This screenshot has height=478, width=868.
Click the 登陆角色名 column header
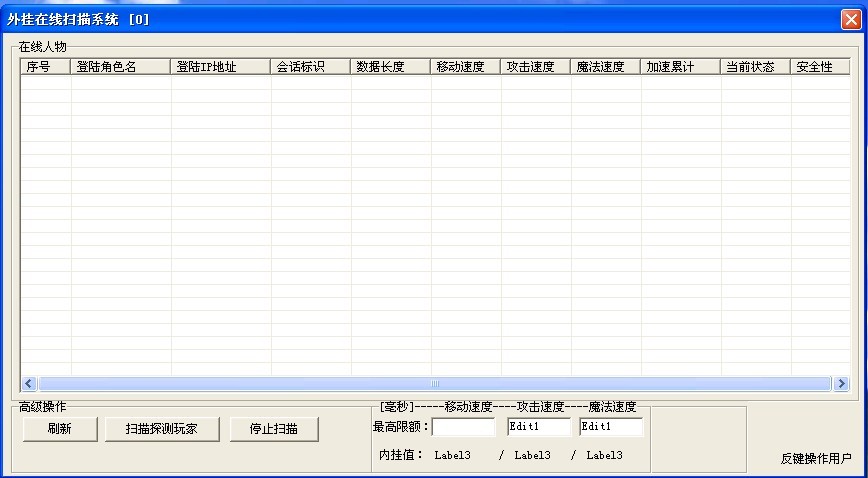click(121, 67)
